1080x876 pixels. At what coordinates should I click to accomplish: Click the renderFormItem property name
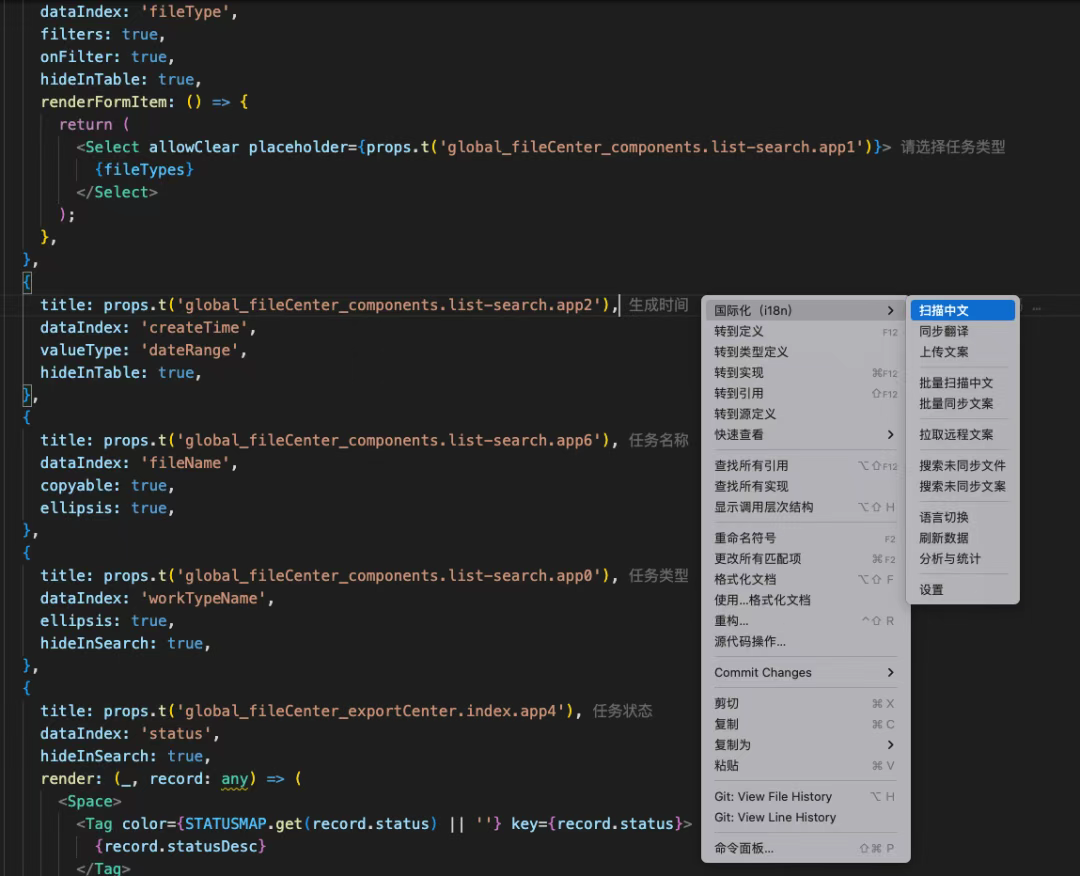point(103,102)
